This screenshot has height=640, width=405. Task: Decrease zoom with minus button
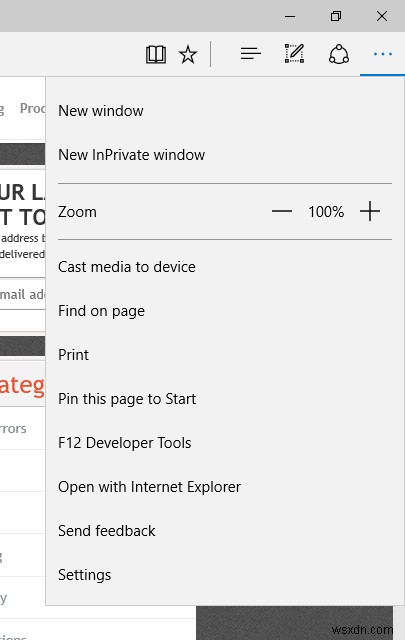(282, 211)
